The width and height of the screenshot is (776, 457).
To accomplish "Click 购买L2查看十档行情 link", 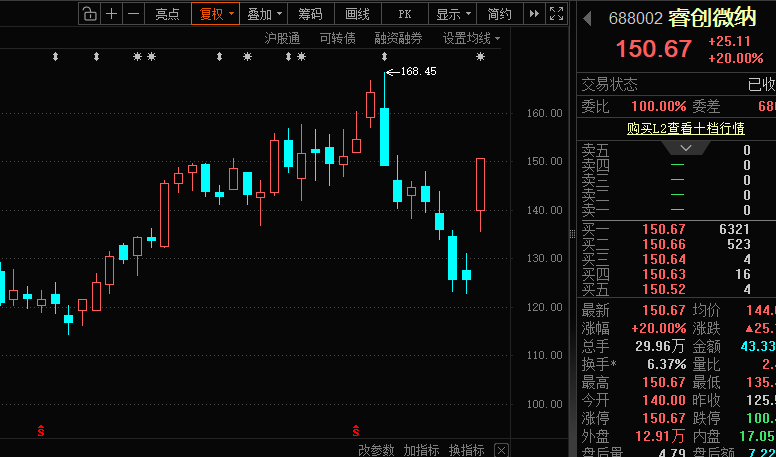I will (x=686, y=129).
